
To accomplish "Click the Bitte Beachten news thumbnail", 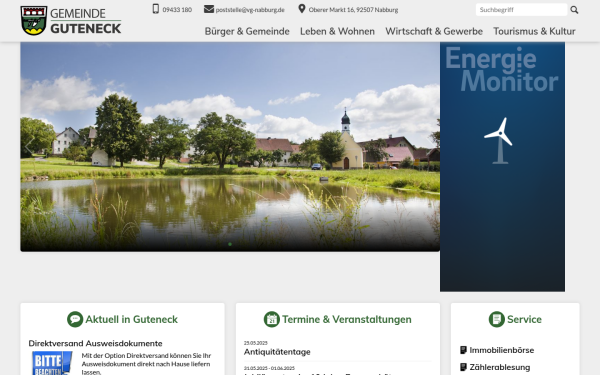I will tap(52, 363).
